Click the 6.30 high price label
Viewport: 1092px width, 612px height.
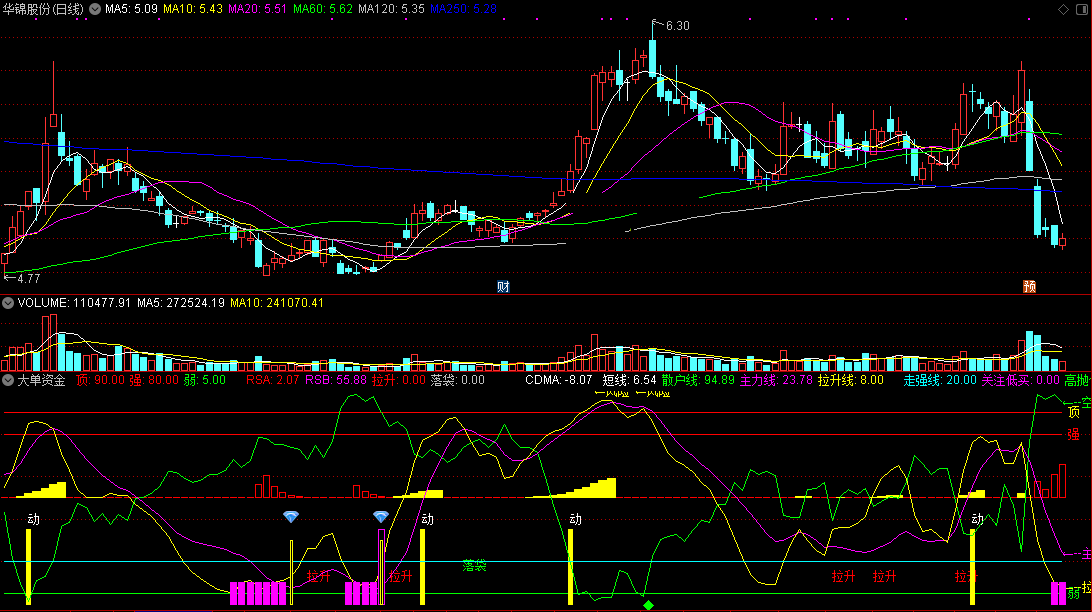pos(677,26)
